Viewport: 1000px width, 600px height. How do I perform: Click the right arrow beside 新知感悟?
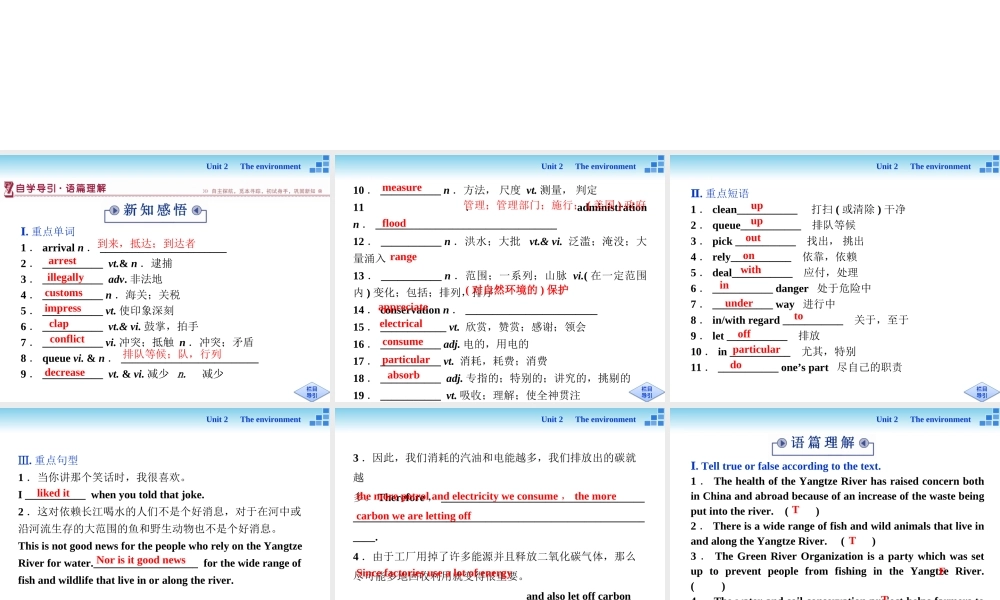click(197, 210)
